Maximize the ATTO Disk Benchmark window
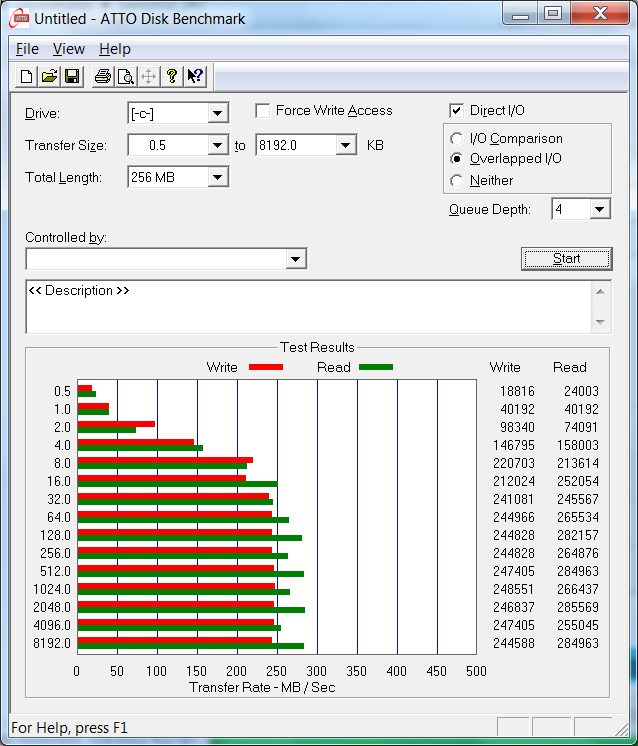The height and width of the screenshot is (746, 638). coord(553,14)
